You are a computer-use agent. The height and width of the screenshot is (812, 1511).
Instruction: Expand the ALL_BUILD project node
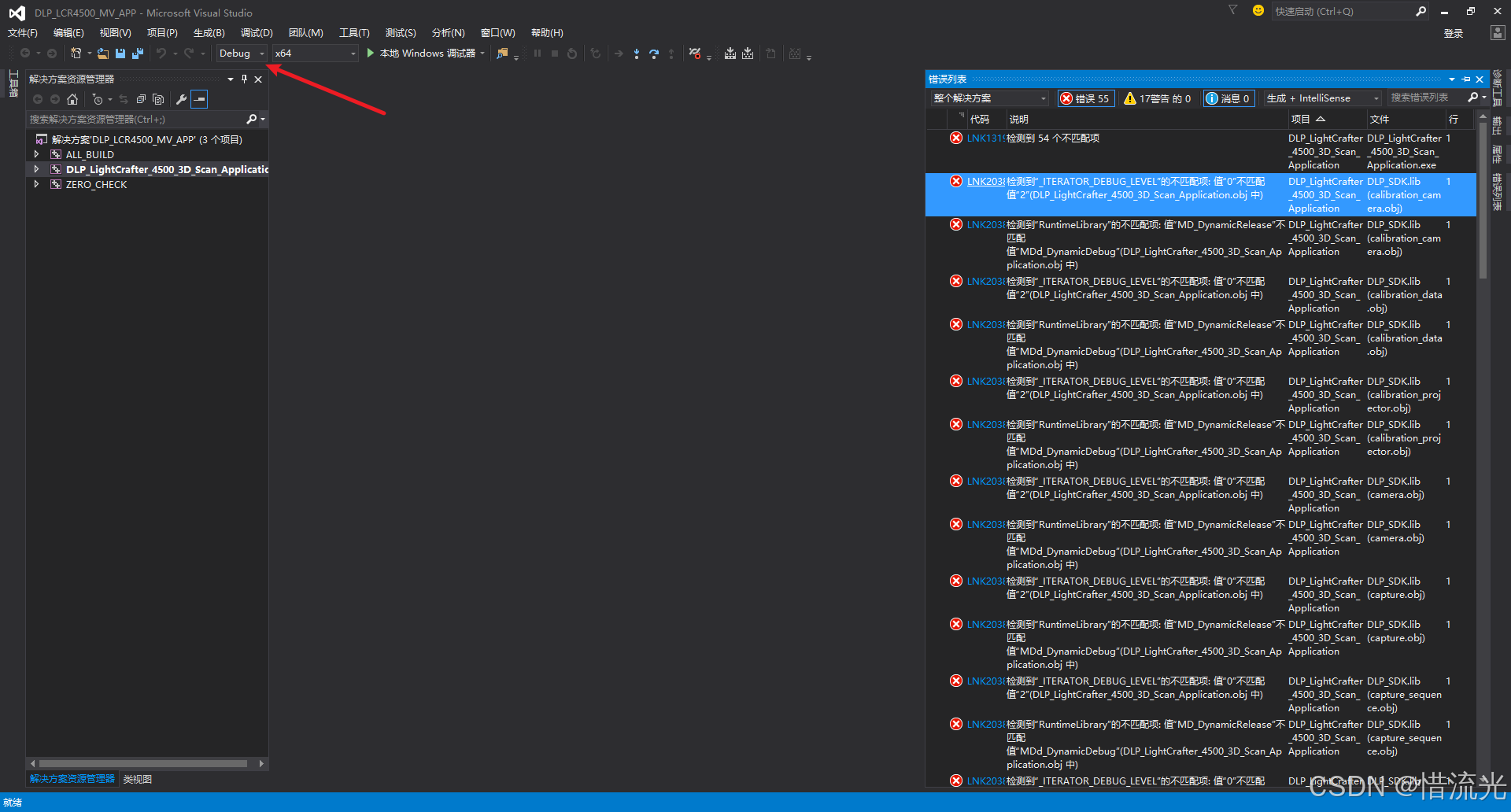point(36,154)
